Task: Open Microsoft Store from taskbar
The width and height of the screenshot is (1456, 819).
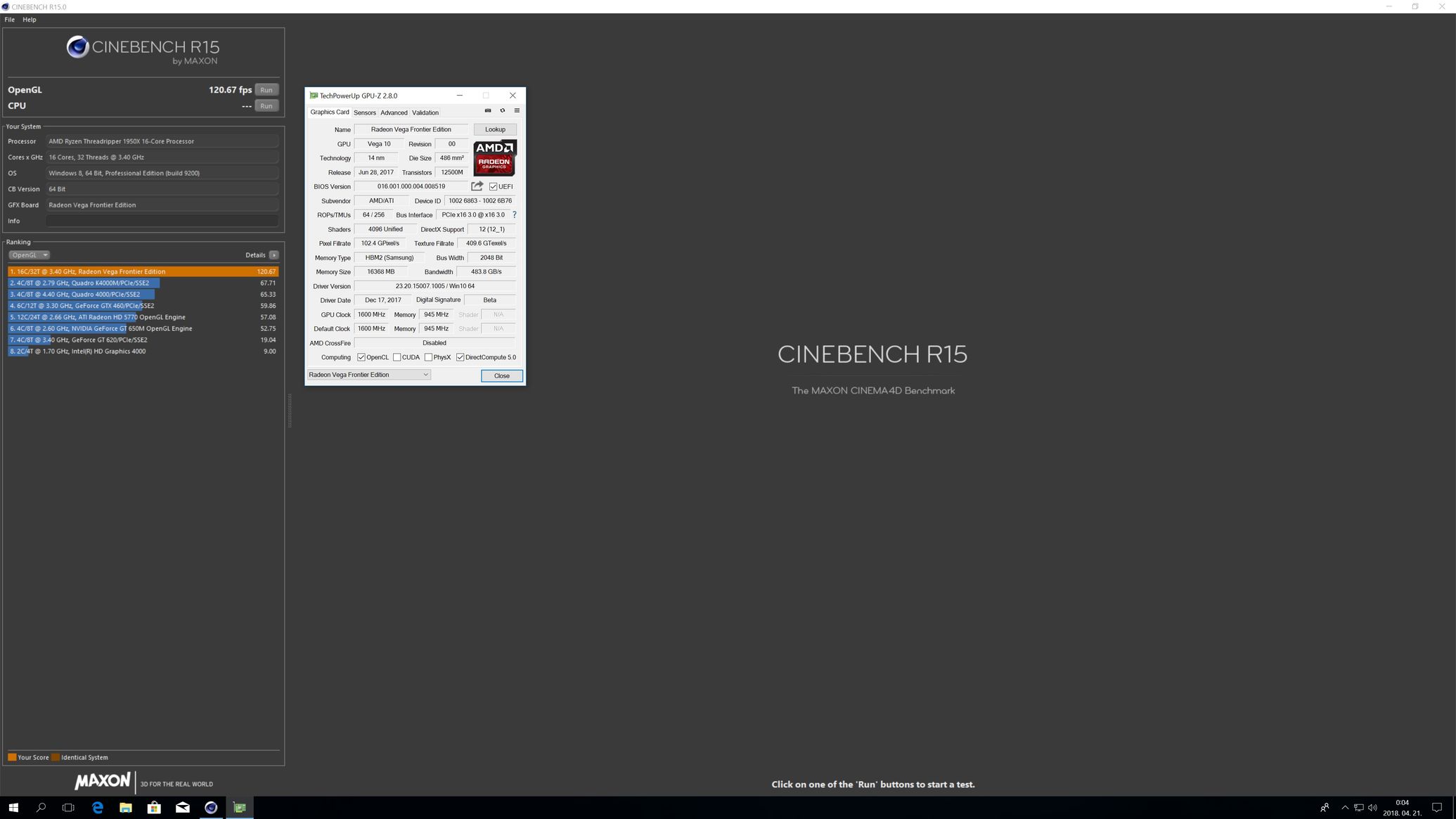Action: [x=154, y=808]
